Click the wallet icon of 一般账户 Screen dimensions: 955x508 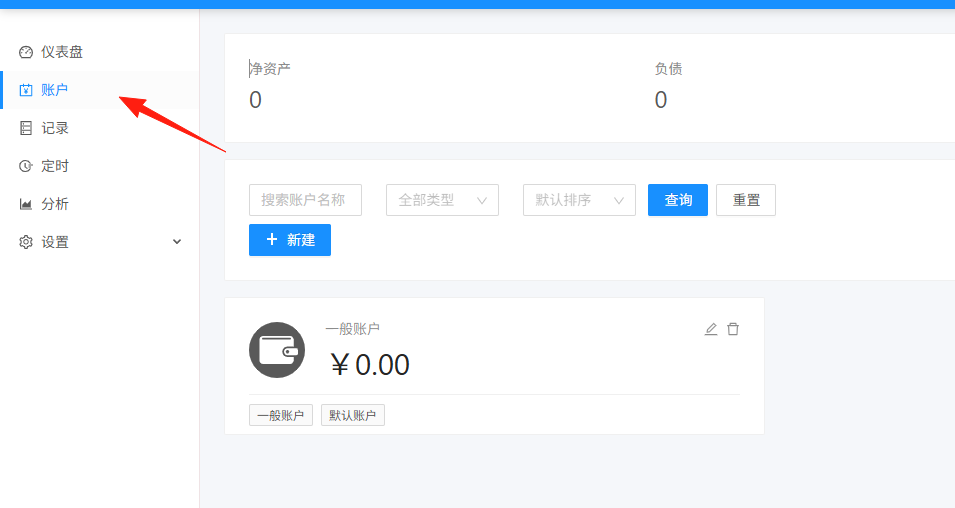[x=277, y=350]
